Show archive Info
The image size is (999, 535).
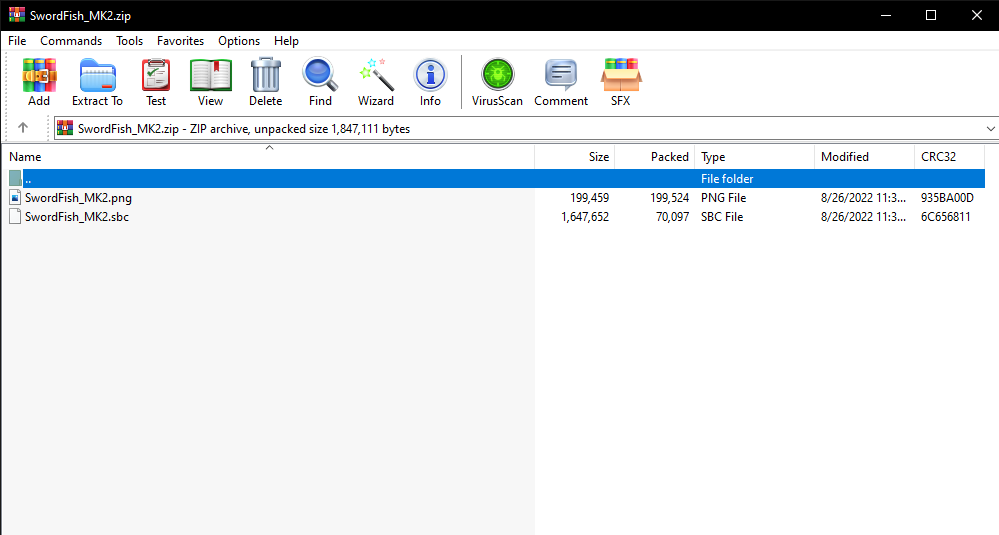coord(430,82)
